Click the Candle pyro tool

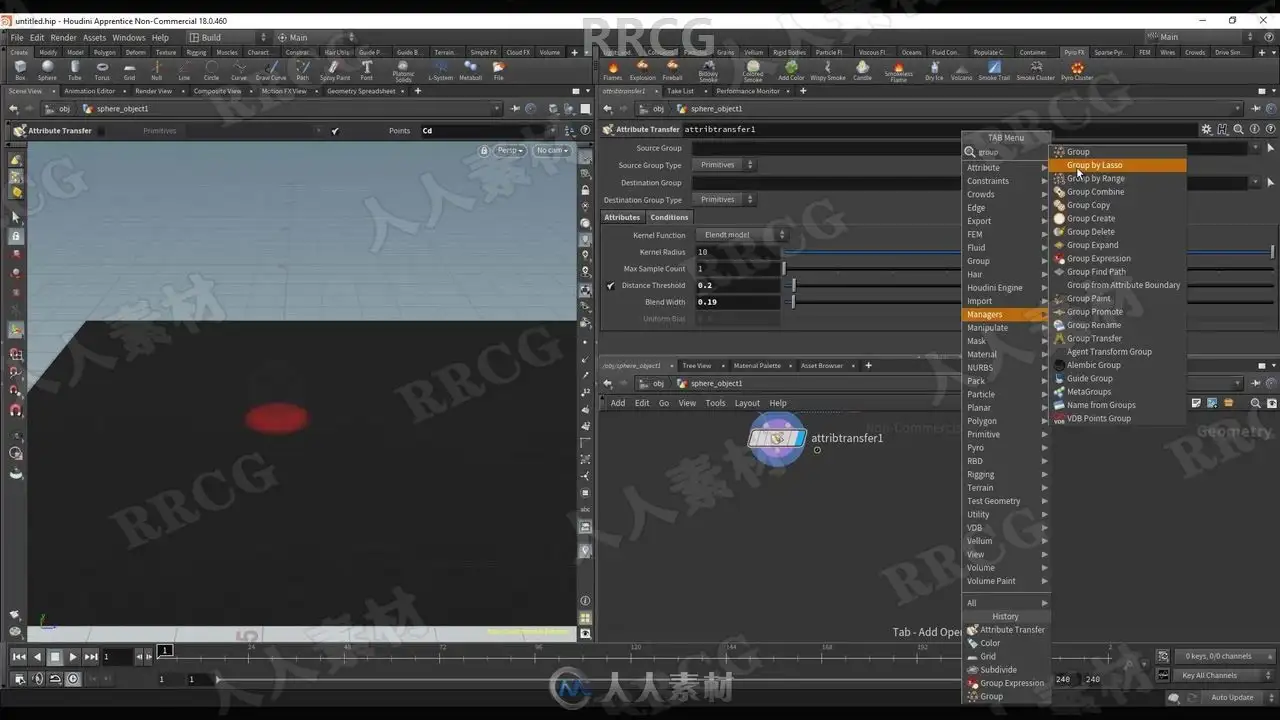(x=862, y=70)
